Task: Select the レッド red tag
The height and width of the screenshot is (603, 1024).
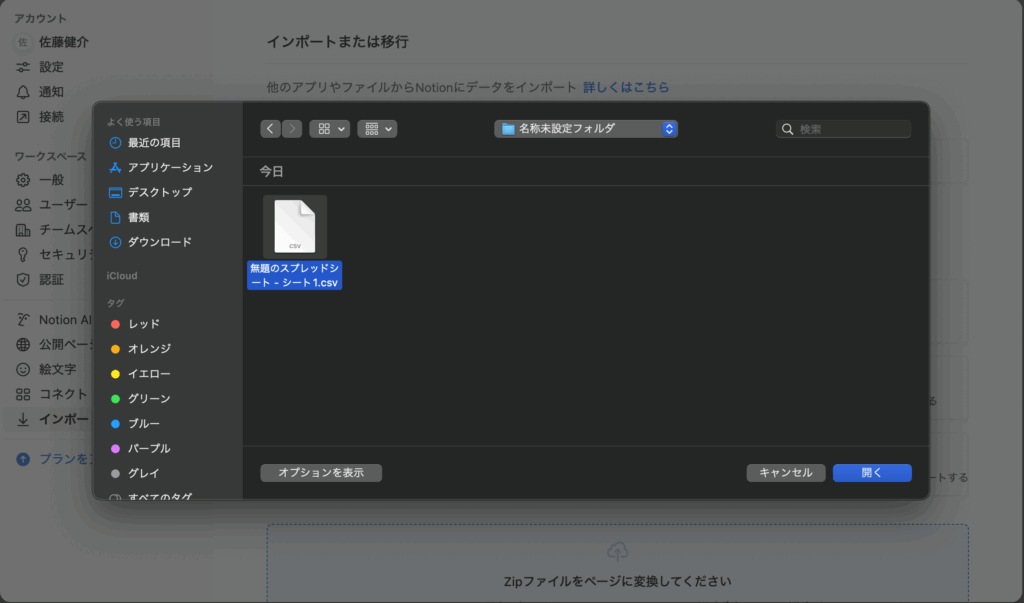Action: point(143,324)
